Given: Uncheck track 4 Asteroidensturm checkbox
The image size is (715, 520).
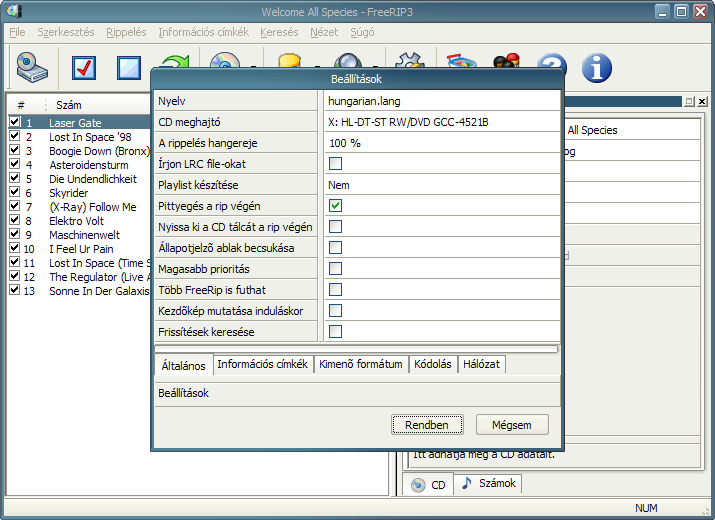Looking at the screenshot, I should 15,163.
